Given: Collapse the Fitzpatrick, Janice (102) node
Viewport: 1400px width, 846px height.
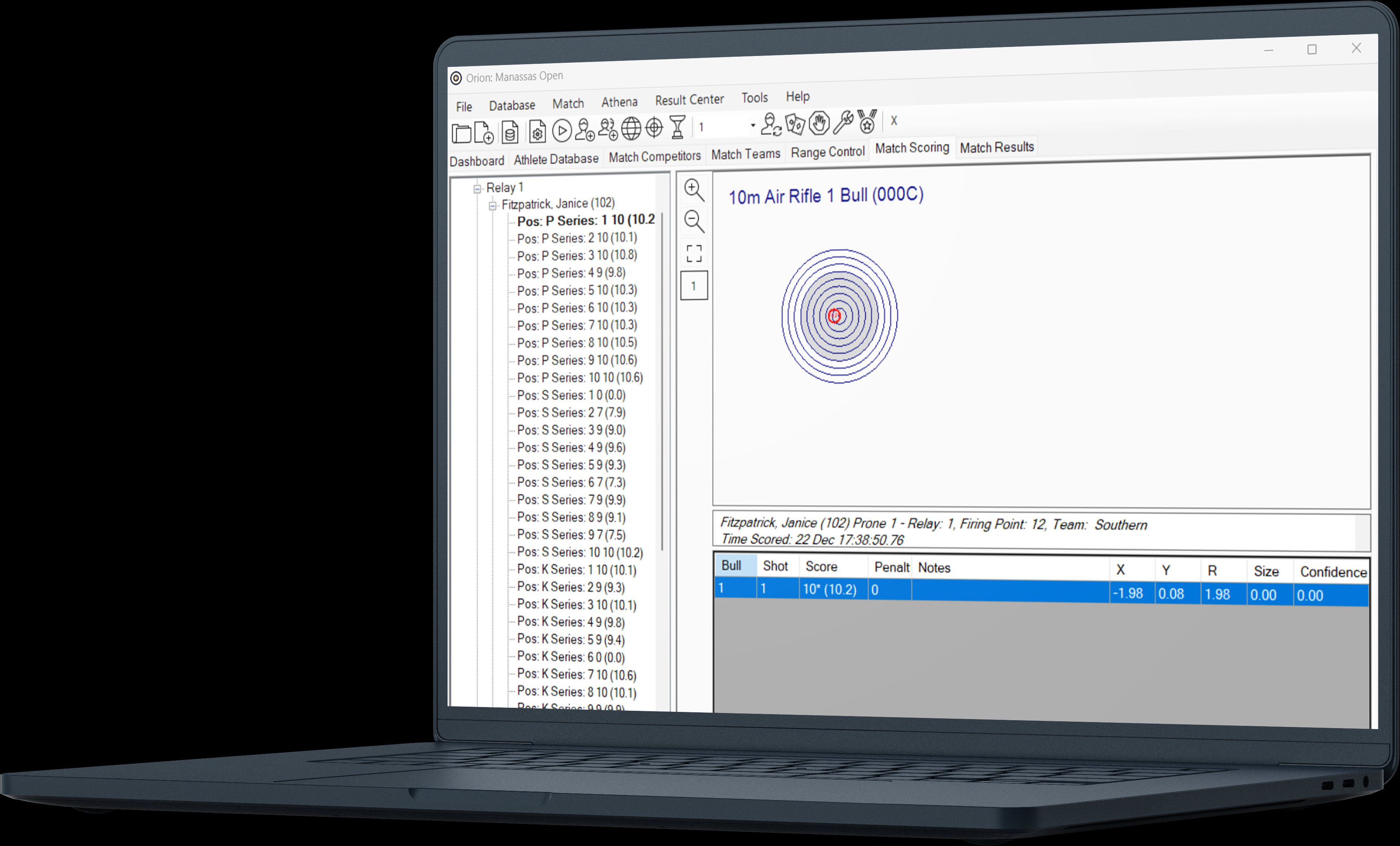Looking at the screenshot, I should click(x=493, y=205).
